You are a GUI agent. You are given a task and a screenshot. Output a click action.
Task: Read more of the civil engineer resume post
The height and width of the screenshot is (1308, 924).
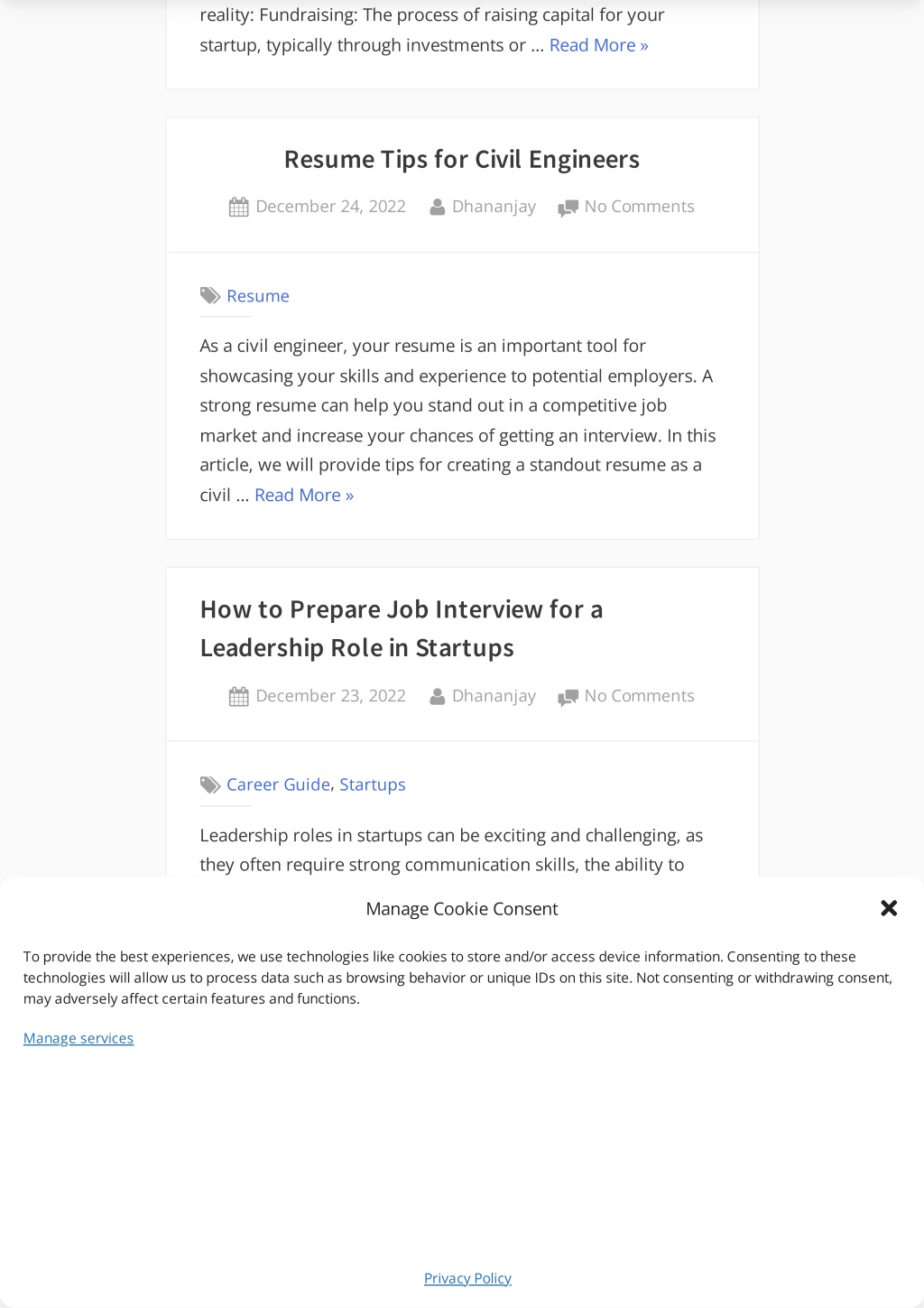point(304,495)
